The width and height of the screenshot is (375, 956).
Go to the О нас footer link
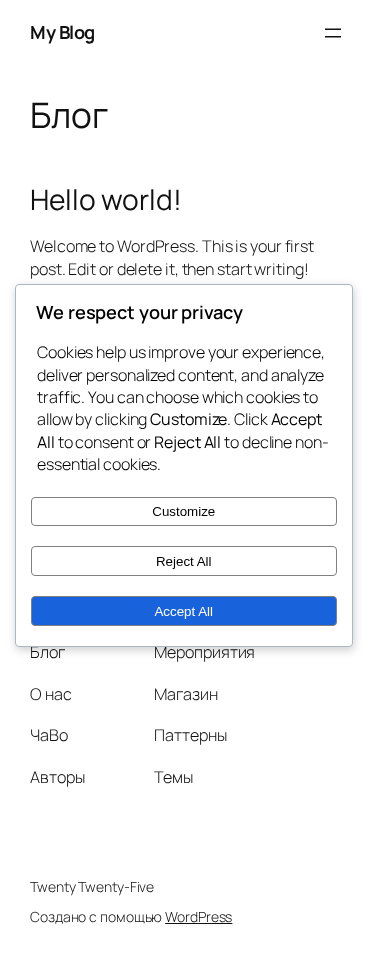(x=51, y=694)
